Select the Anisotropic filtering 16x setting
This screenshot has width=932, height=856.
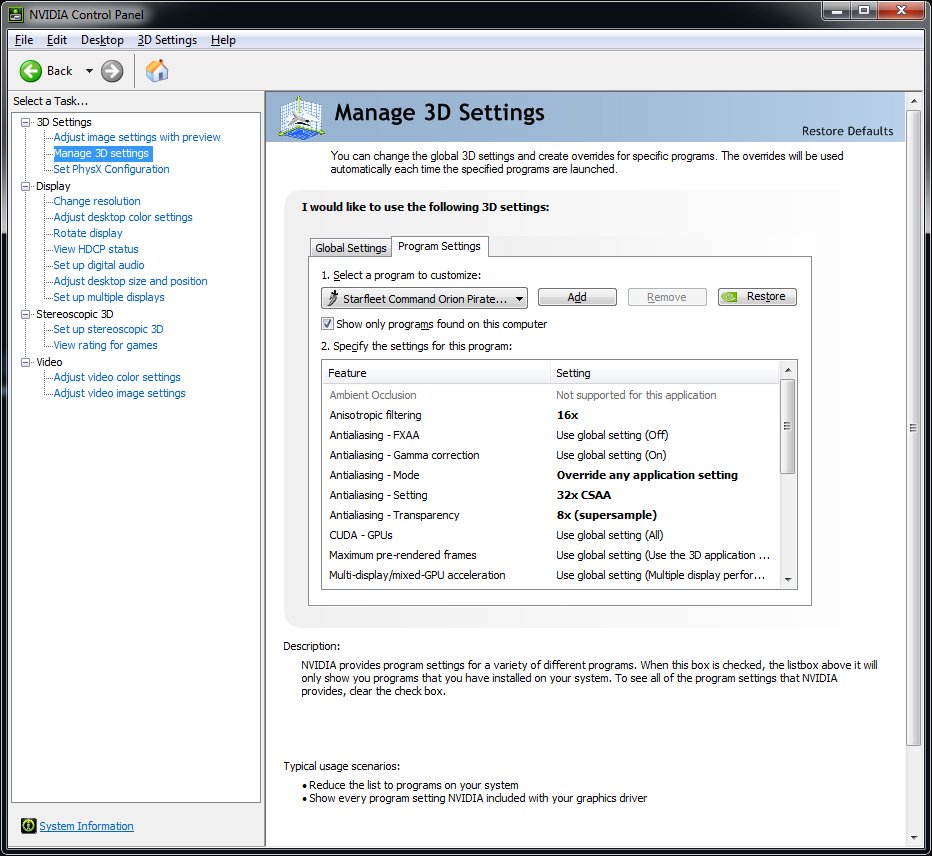point(567,415)
